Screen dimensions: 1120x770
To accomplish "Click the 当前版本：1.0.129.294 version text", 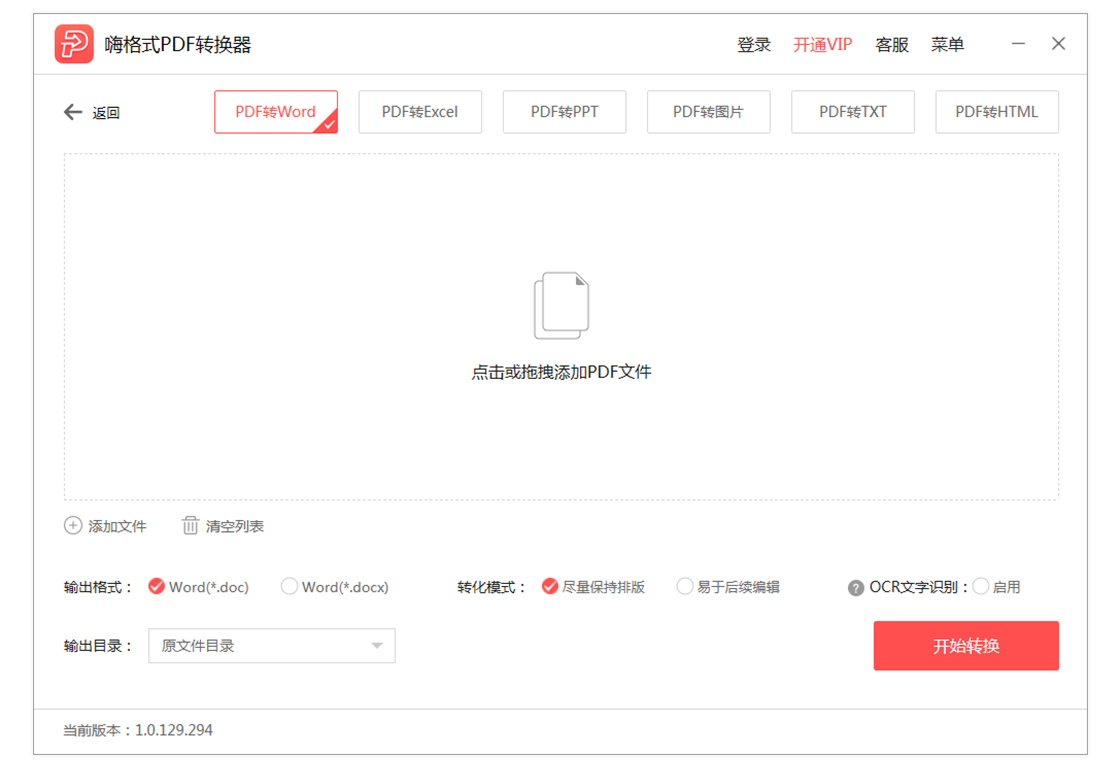I will coord(138,730).
